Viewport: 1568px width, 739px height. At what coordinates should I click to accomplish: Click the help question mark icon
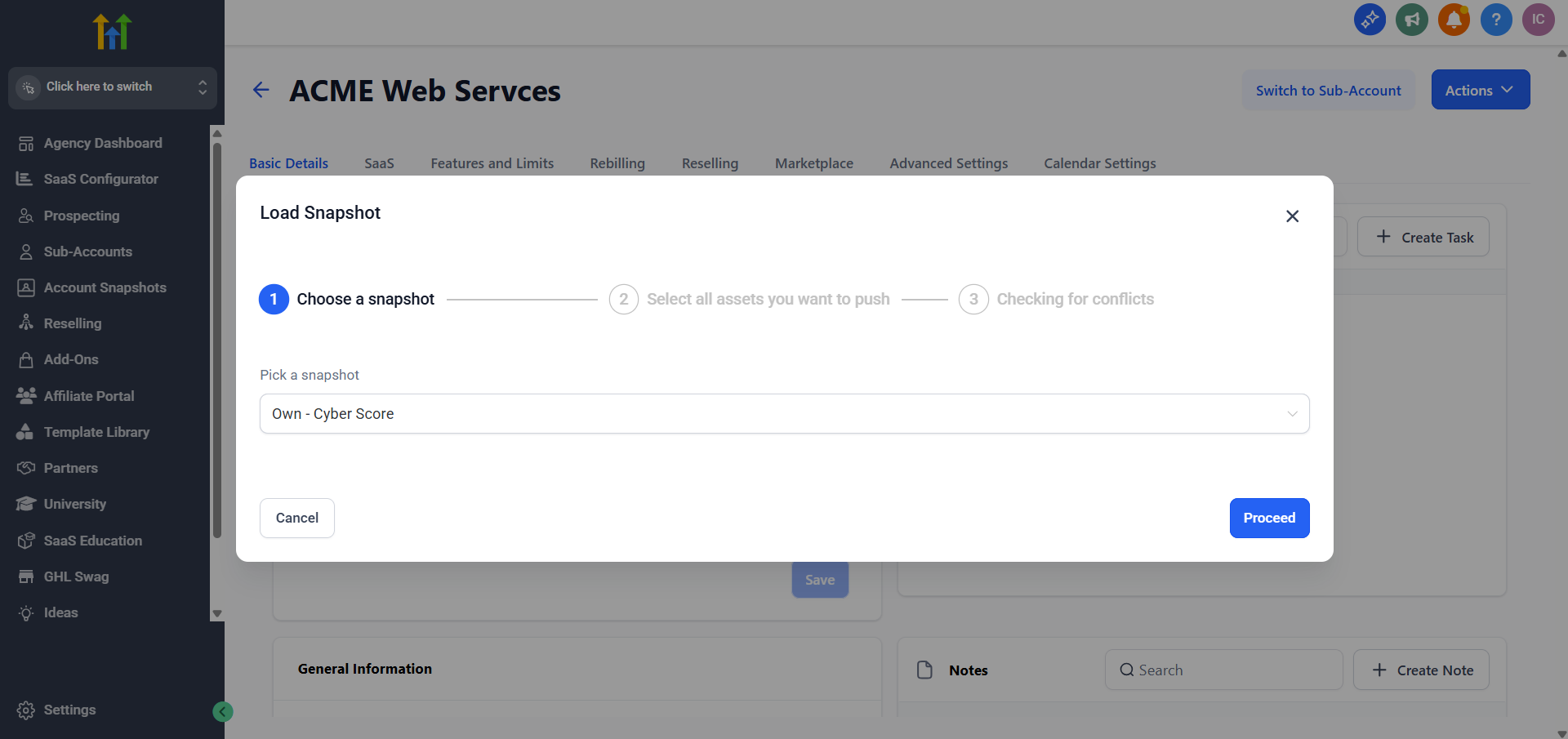[x=1496, y=19]
